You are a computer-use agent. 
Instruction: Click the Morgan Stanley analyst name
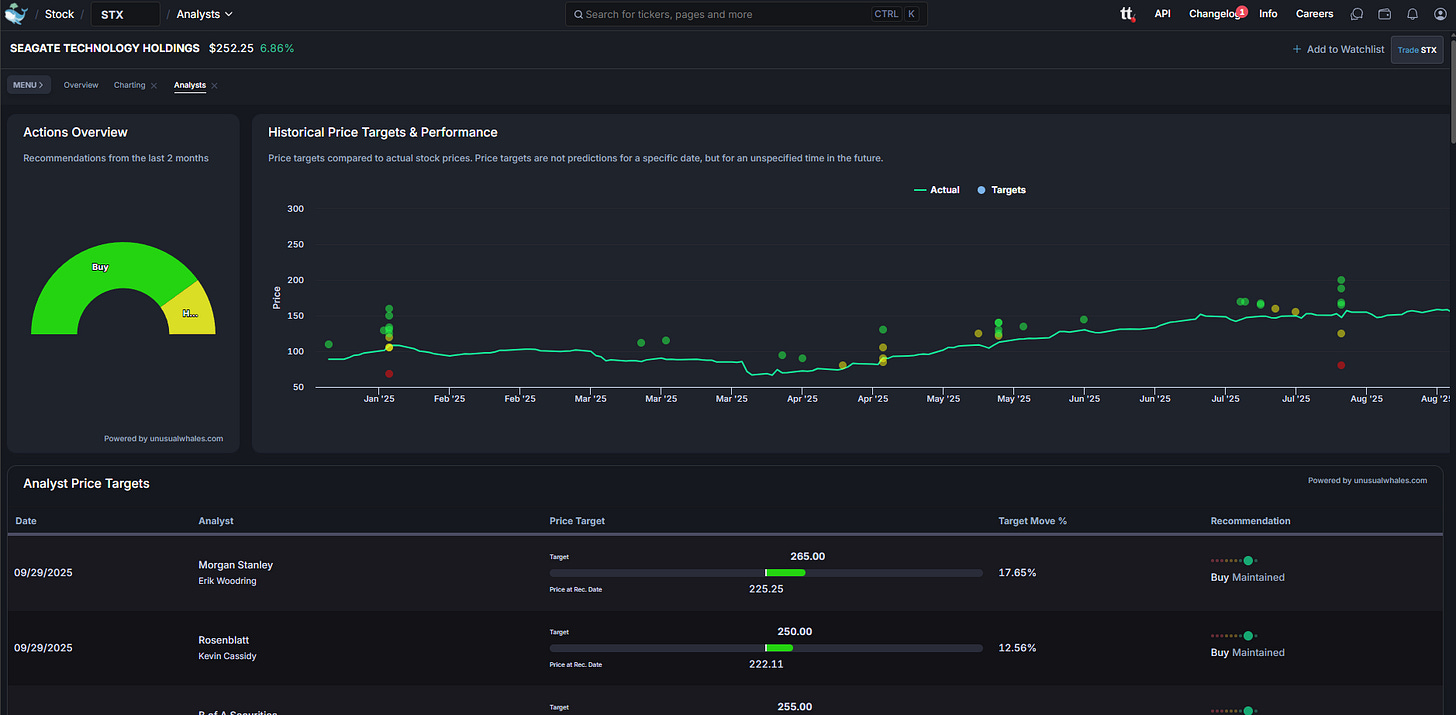pyautogui.click(x=235, y=565)
